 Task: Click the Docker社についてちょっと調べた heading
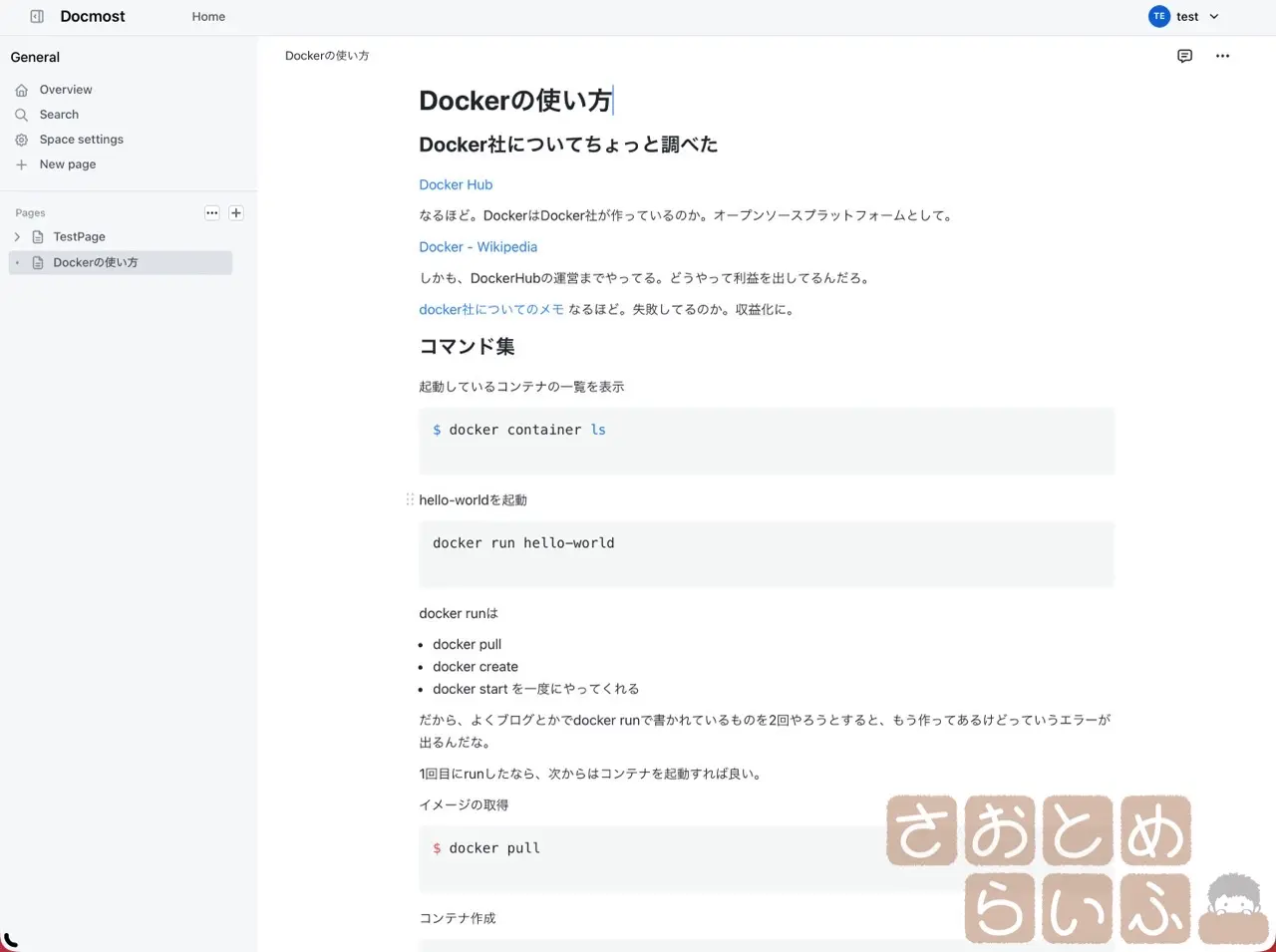(x=568, y=145)
